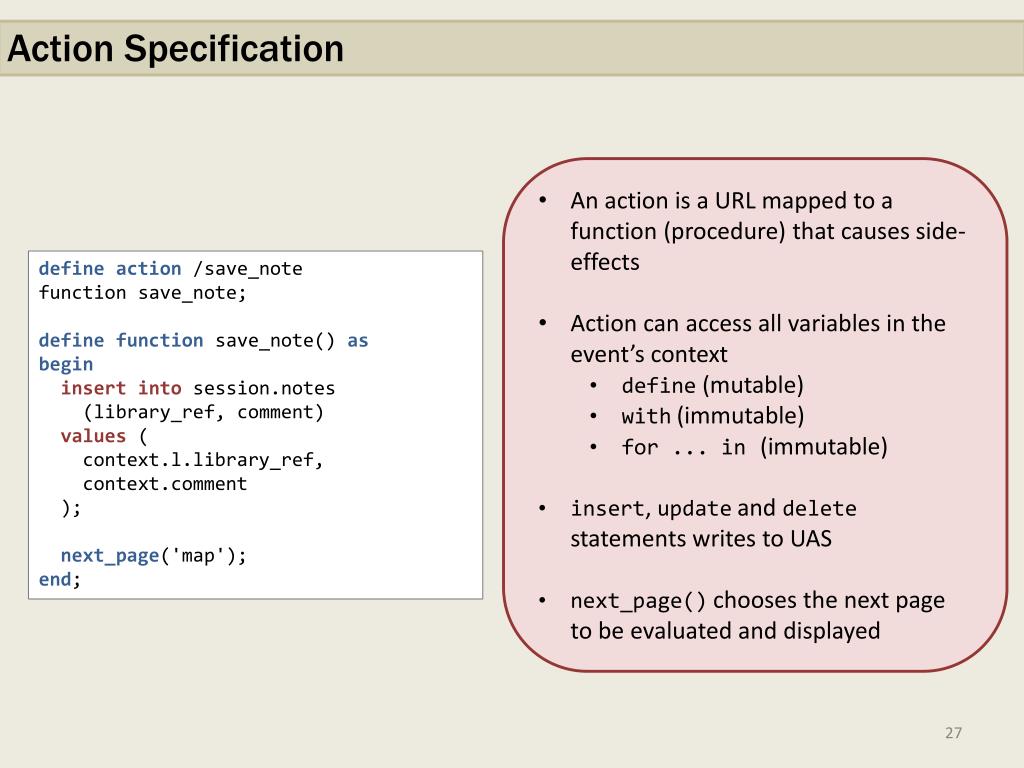Select 'context.l.library_ref,' in the code
The image size is (1024, 768).
pos(203,460)
